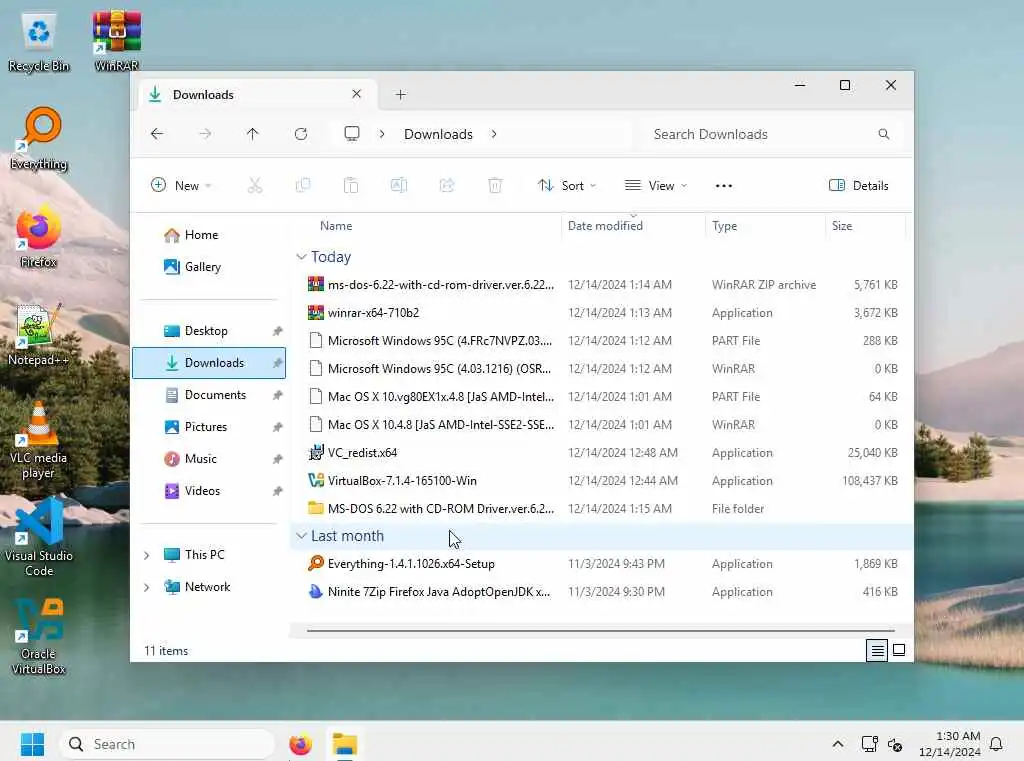Image resolution: width=1024 pixels, height=761 pixels.
Task: Click the Copy toolbar icon
Action: coord(303,186)
